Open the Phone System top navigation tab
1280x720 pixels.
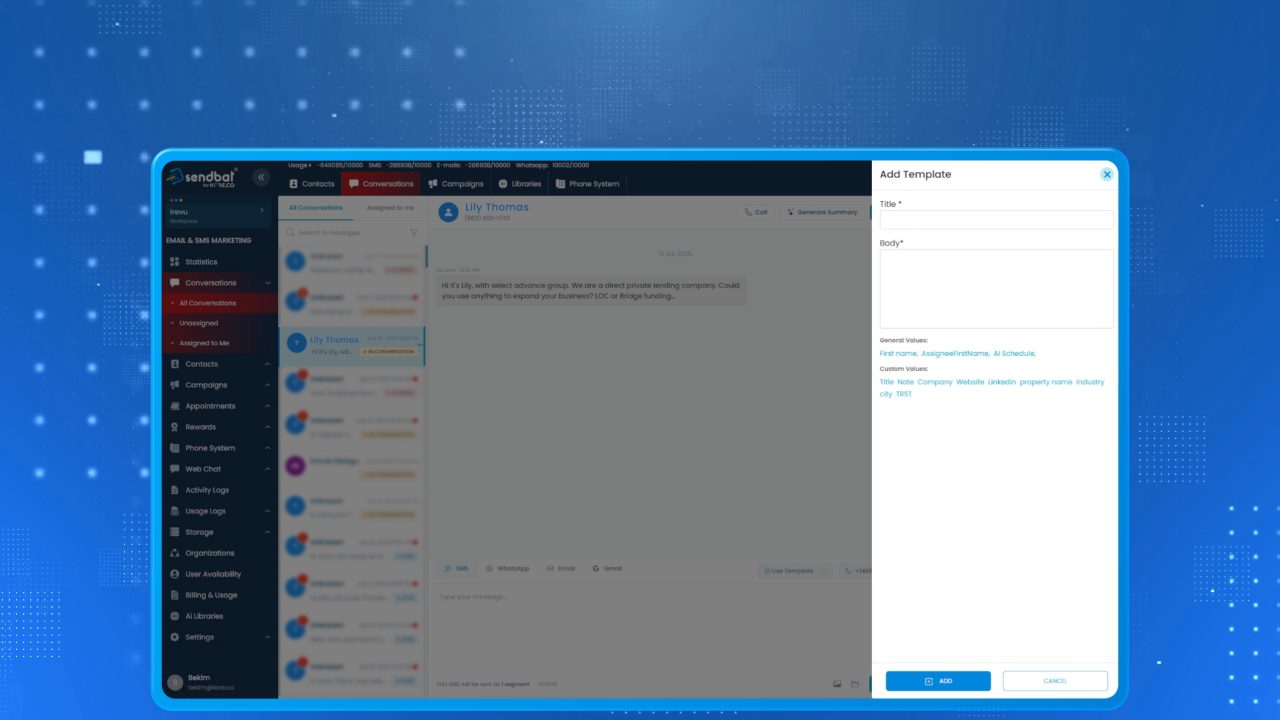587,184
